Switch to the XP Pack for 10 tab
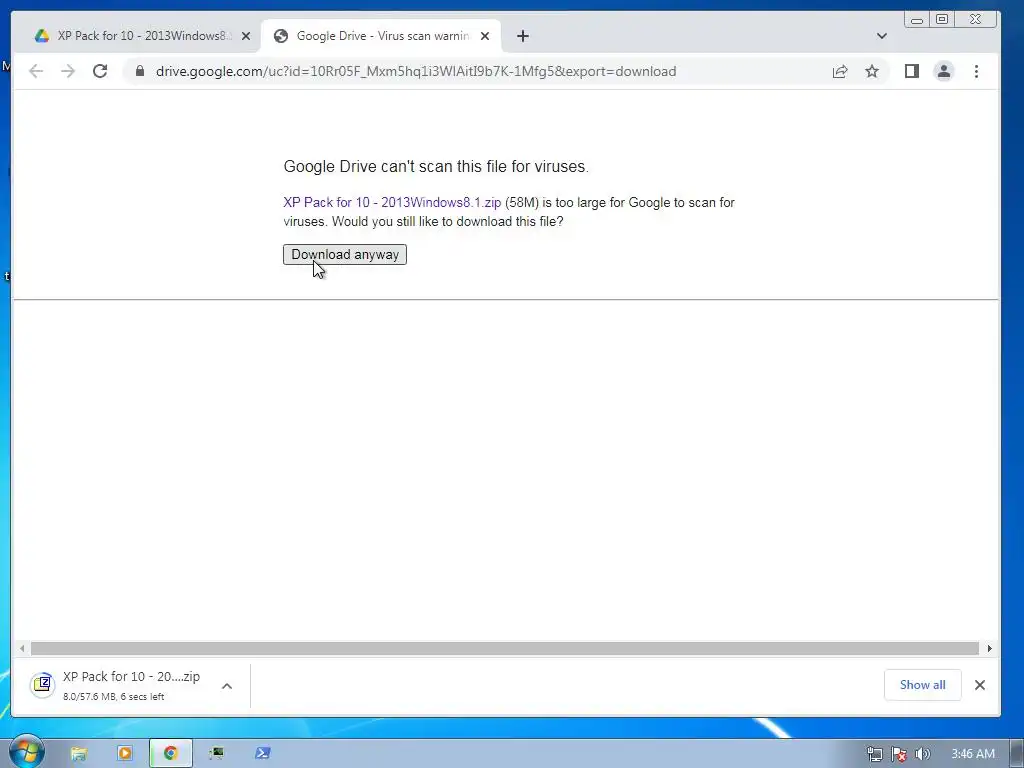Viewport: 1024px width, 768px height. (134, 36)
